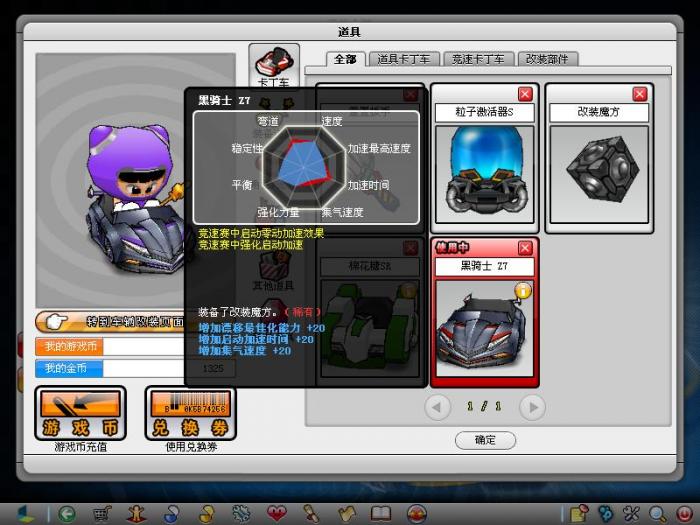Screen dimensions: 700x525
Task: Click the 使用中 in-use badge
Action: 452,247
